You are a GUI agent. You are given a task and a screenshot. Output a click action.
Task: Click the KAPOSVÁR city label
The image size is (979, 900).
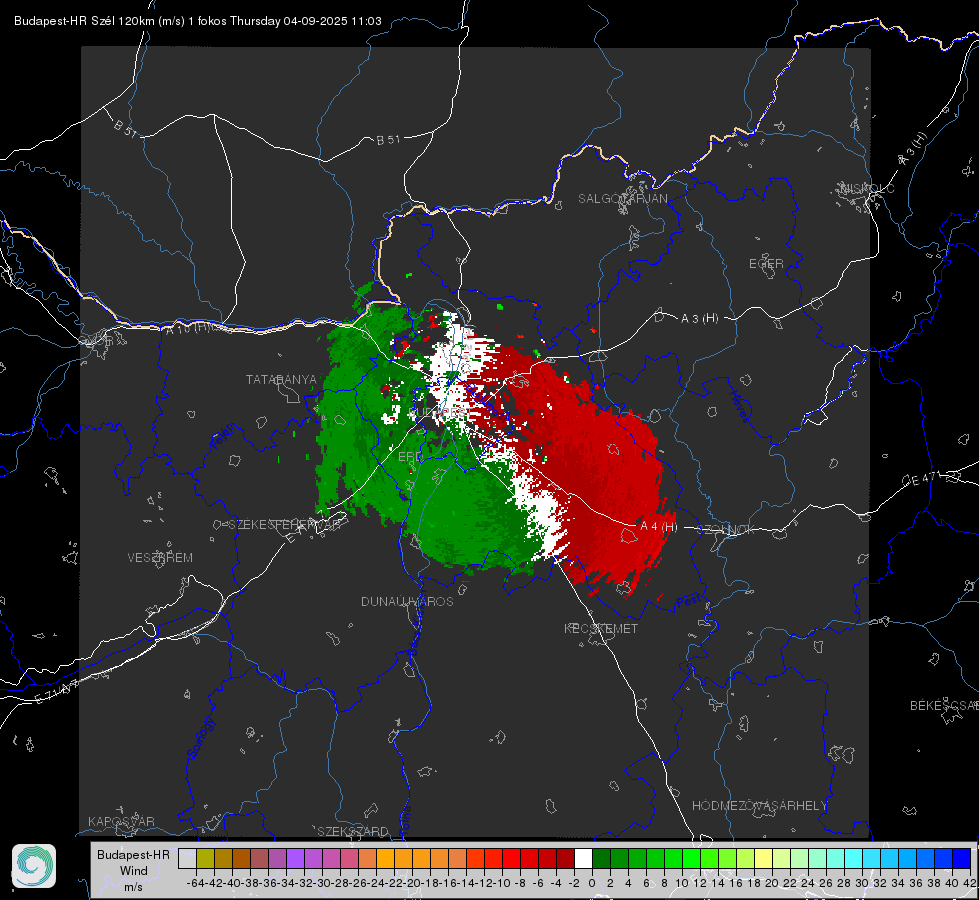[x=121, y=821]
